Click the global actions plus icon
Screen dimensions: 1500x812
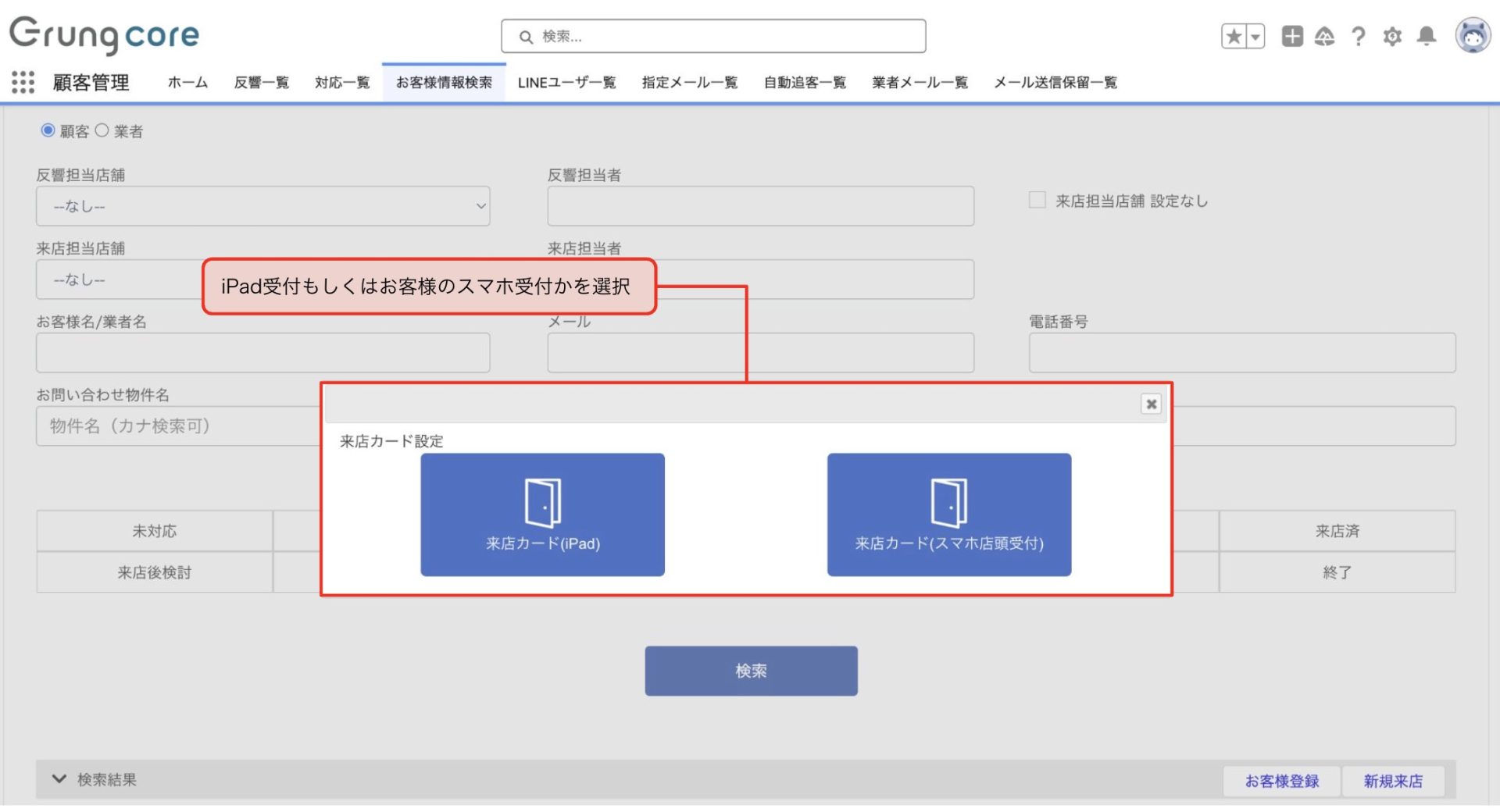point(1292,37)
